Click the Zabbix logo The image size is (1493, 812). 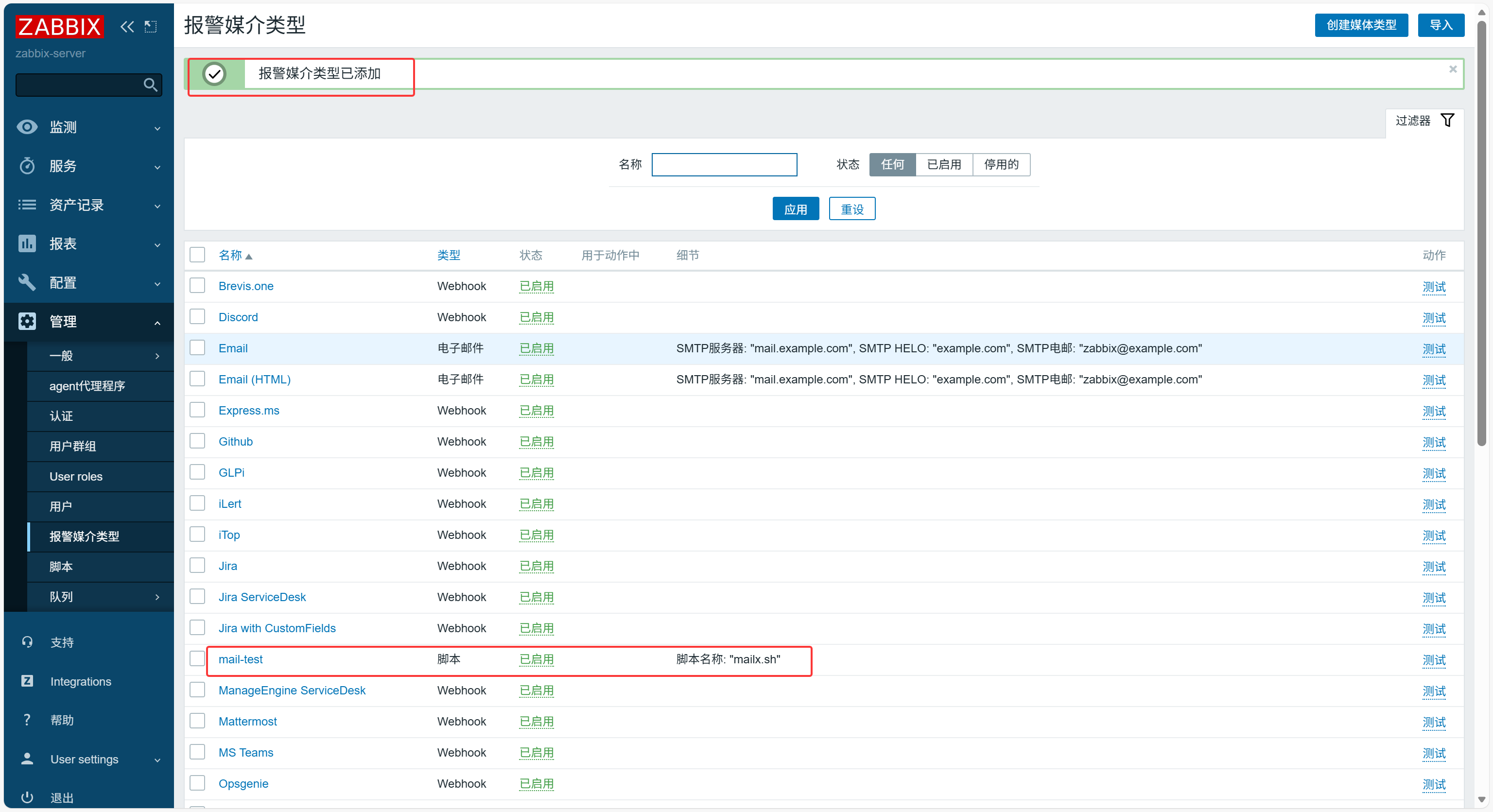coord(60,27)
